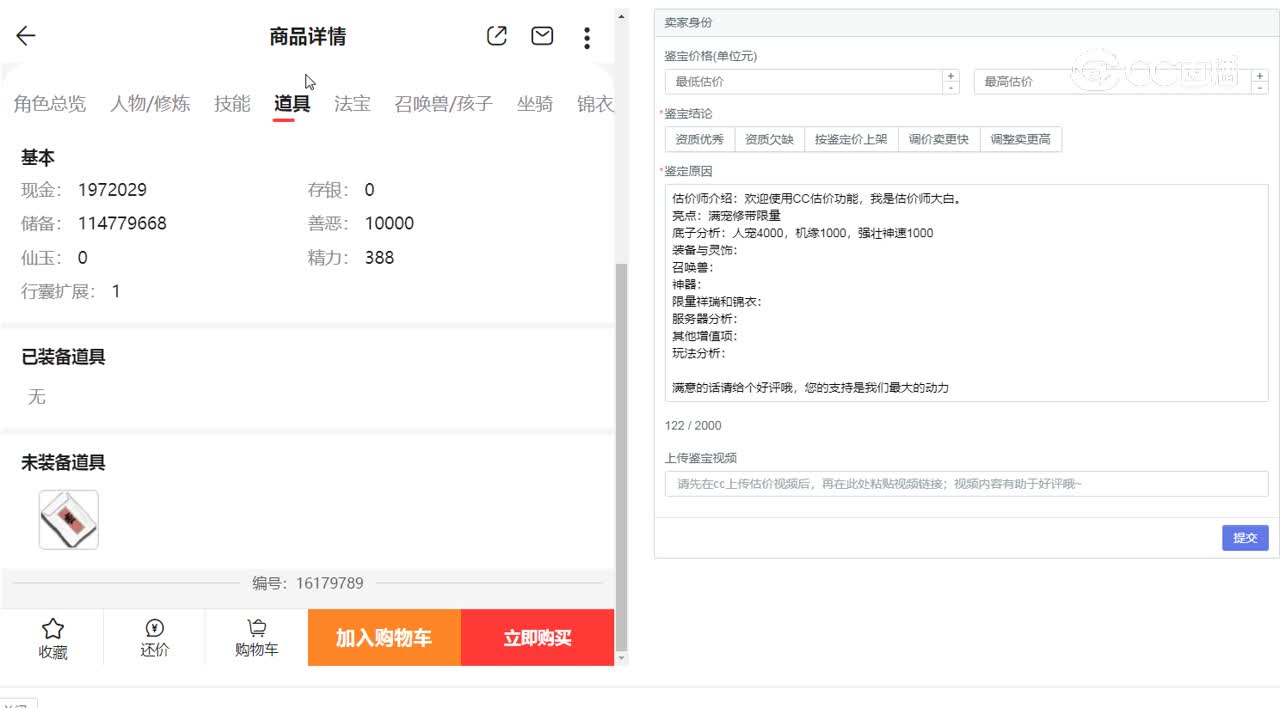Focus the 最低估价 input field
Screen dimensions: 1280x708
803,82
